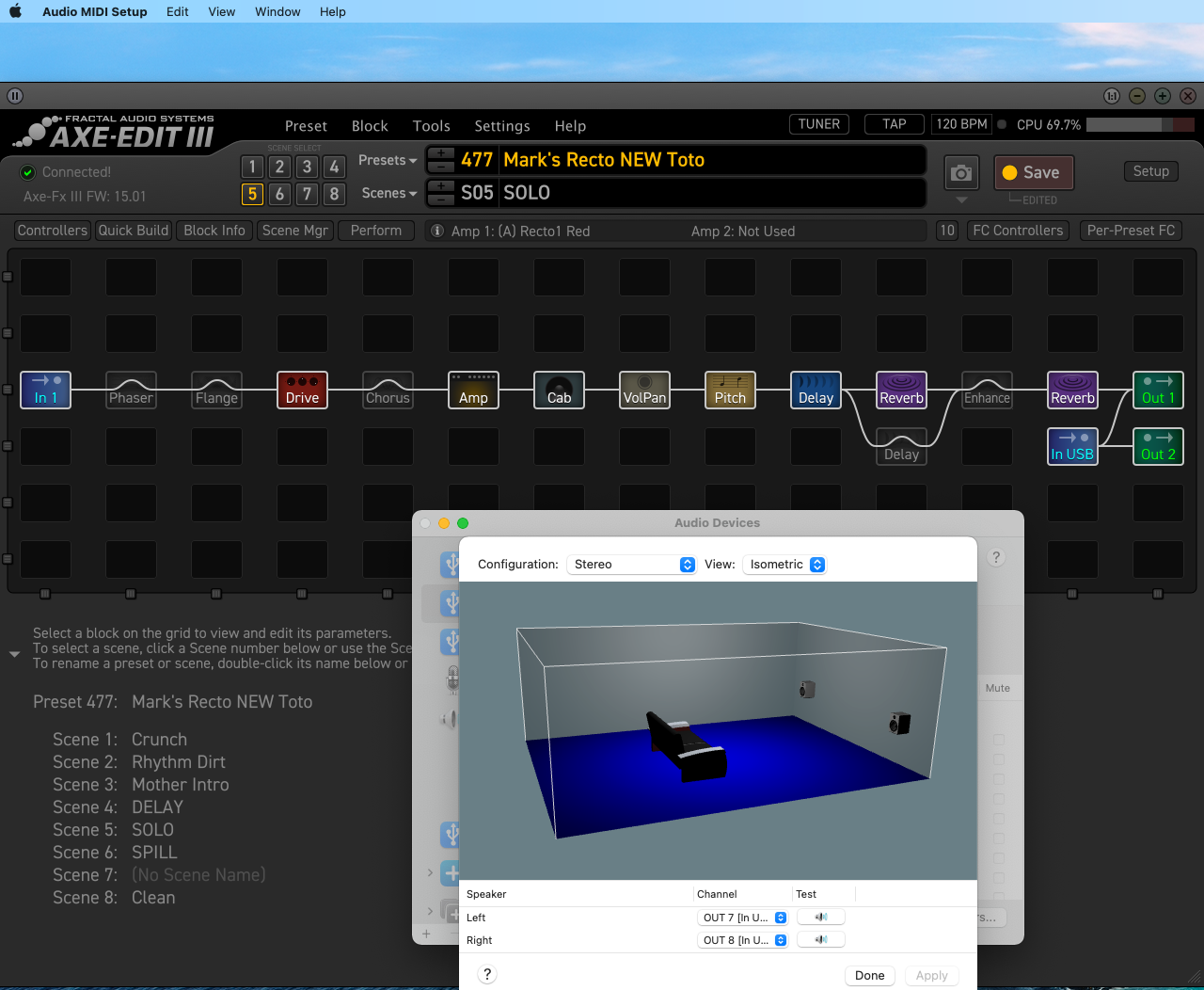Screen dimensions: 1204x990
Task: Switch to scene 7 button
Action: tap(307, 194)
